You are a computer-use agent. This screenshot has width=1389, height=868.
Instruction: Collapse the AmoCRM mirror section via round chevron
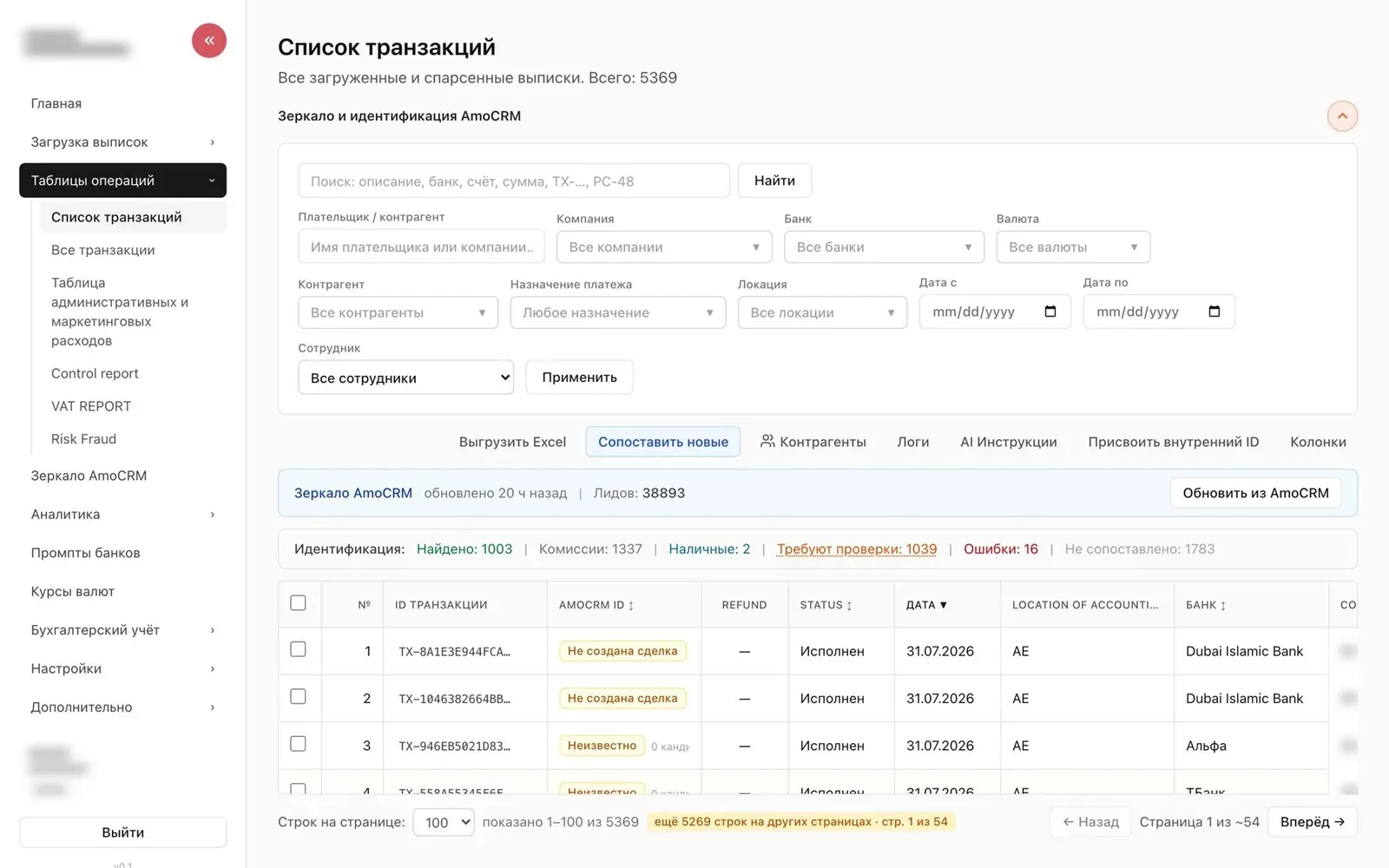pyautogui.click(x=1341, y=116)
